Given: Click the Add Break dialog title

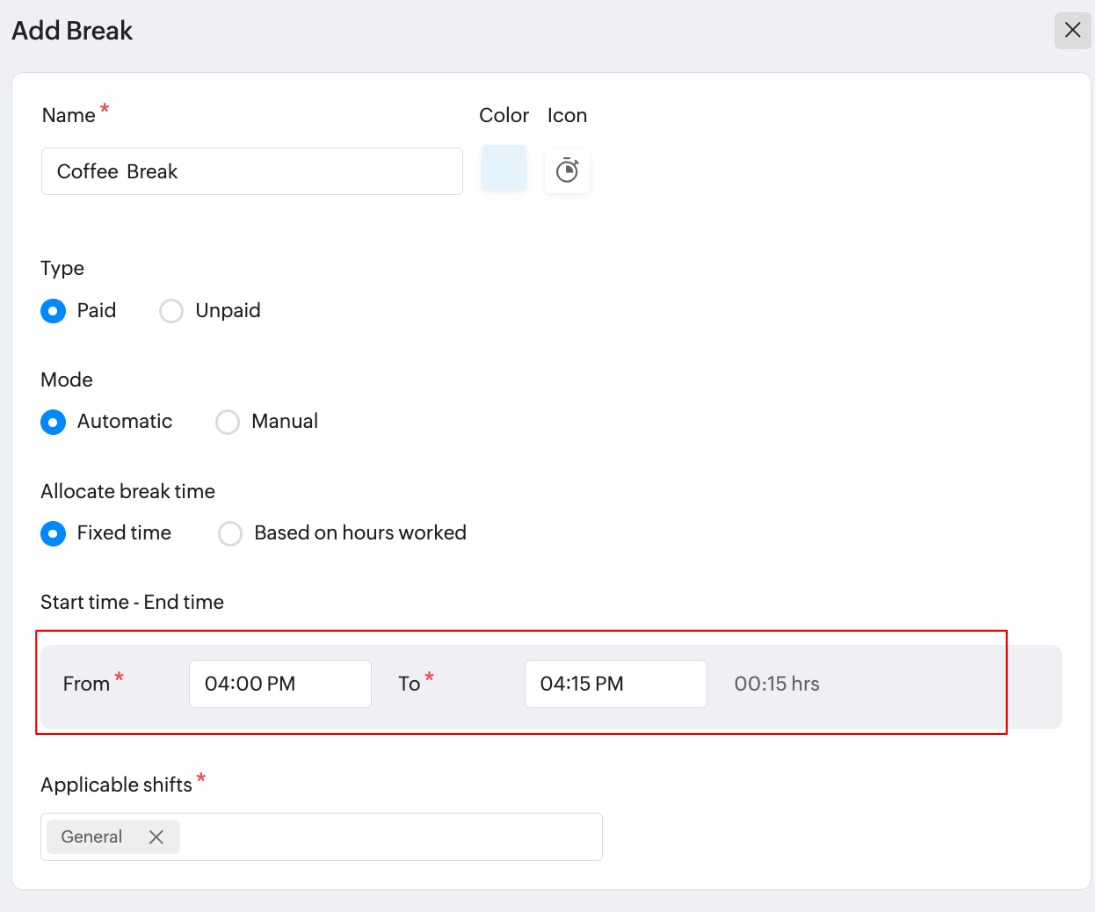Looking at the screenshot, I should coord(72,31).
